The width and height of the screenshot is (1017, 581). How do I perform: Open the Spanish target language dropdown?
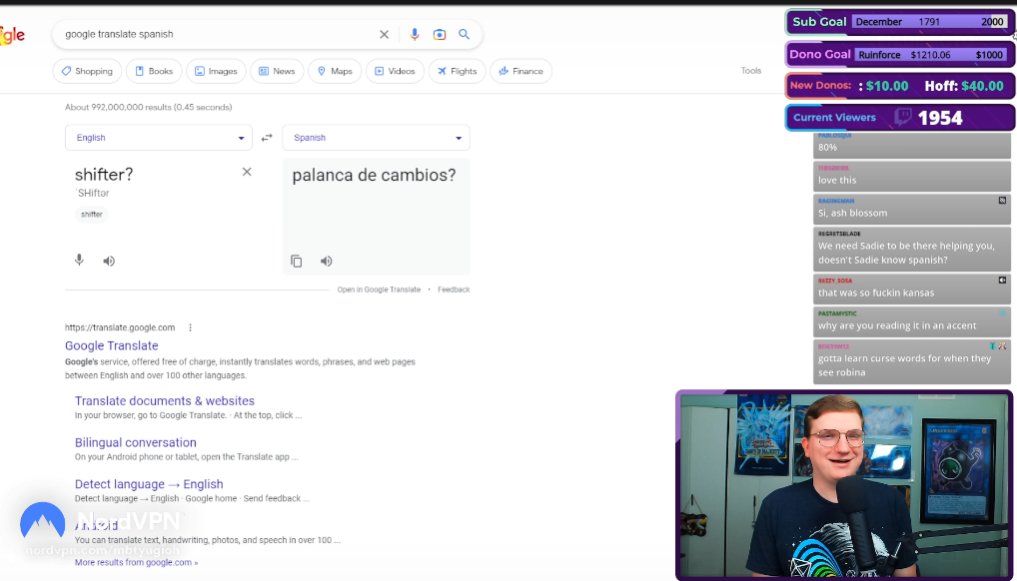tap(375, 137)
